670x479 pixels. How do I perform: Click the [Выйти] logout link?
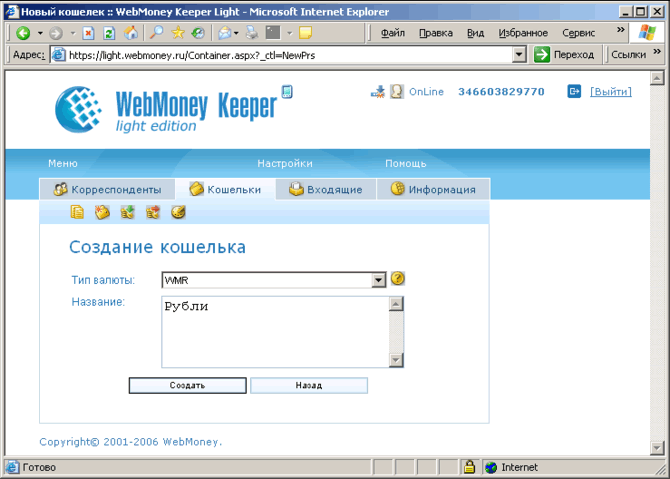coord(611,91)
